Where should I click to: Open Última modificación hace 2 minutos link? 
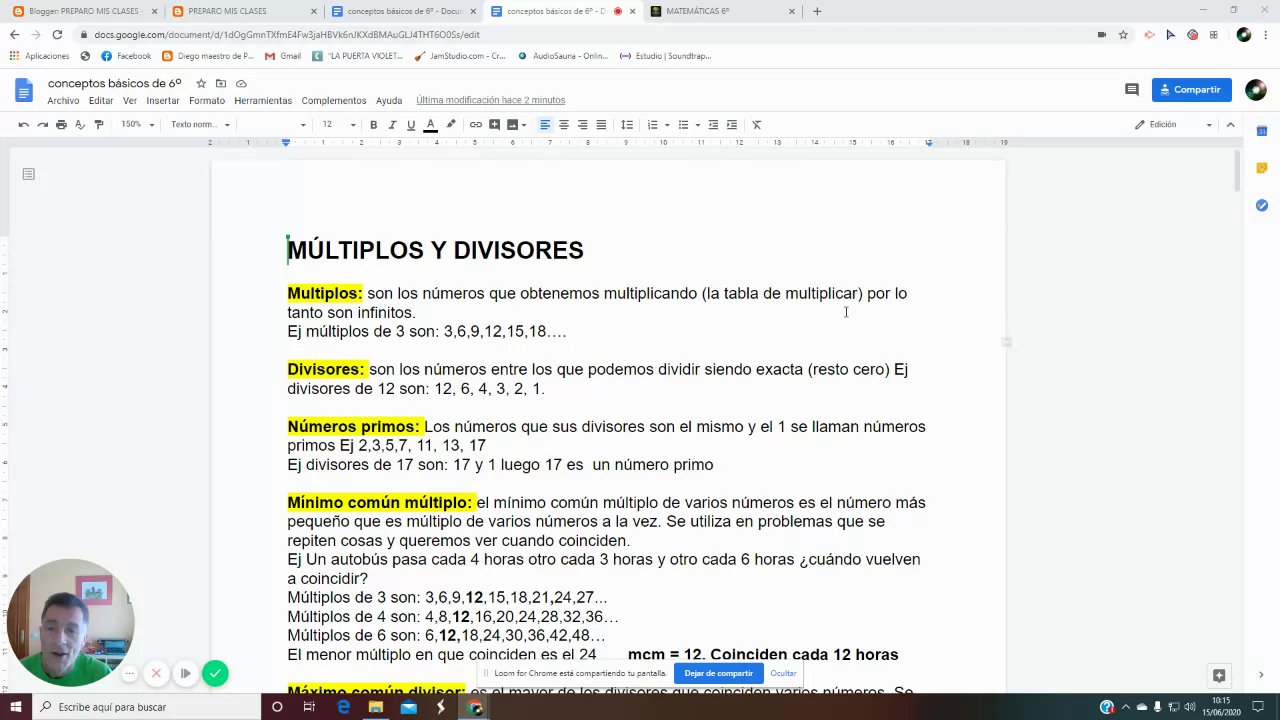[x=491, y=101]
